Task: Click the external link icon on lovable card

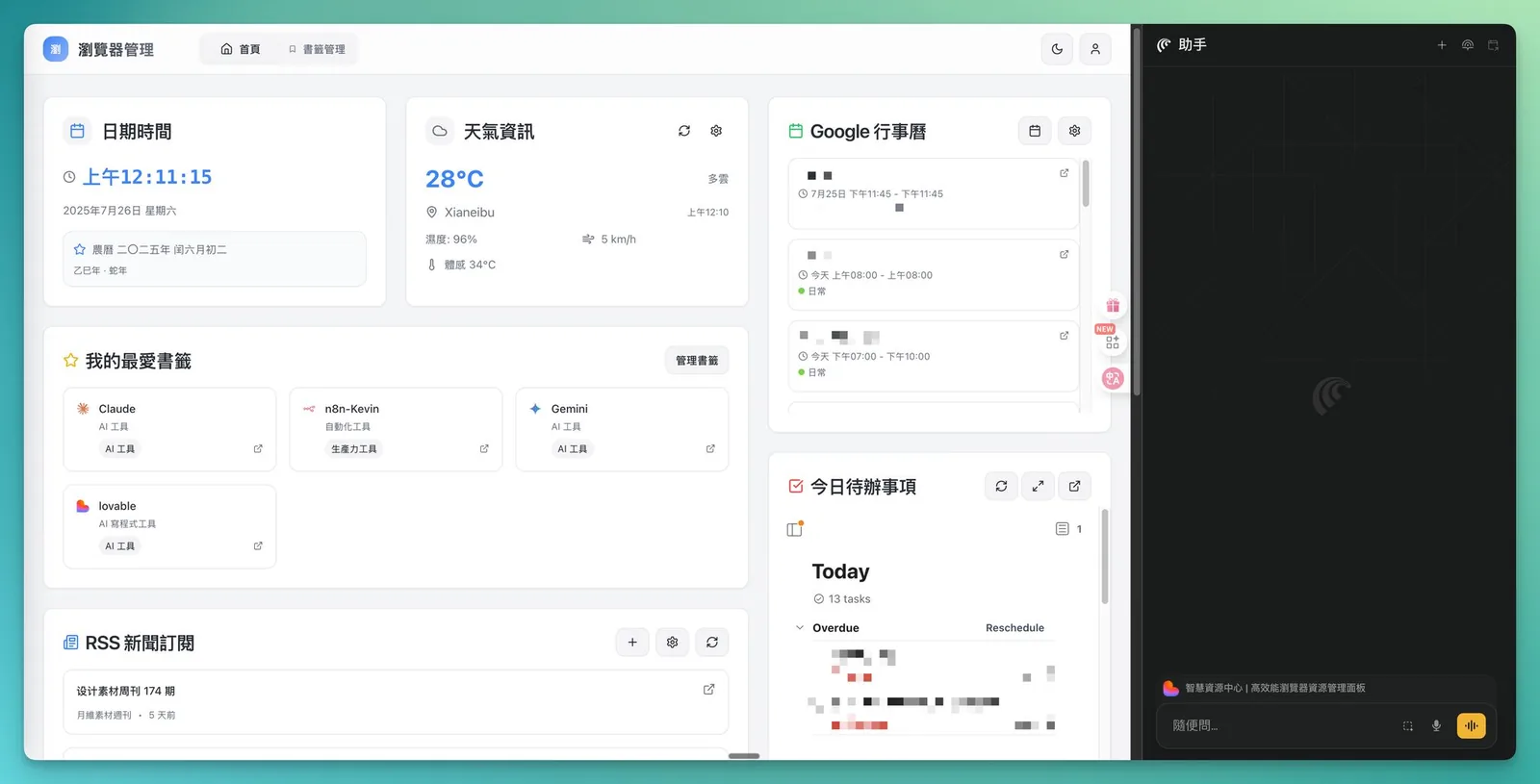Action: [x=258, y=546]
